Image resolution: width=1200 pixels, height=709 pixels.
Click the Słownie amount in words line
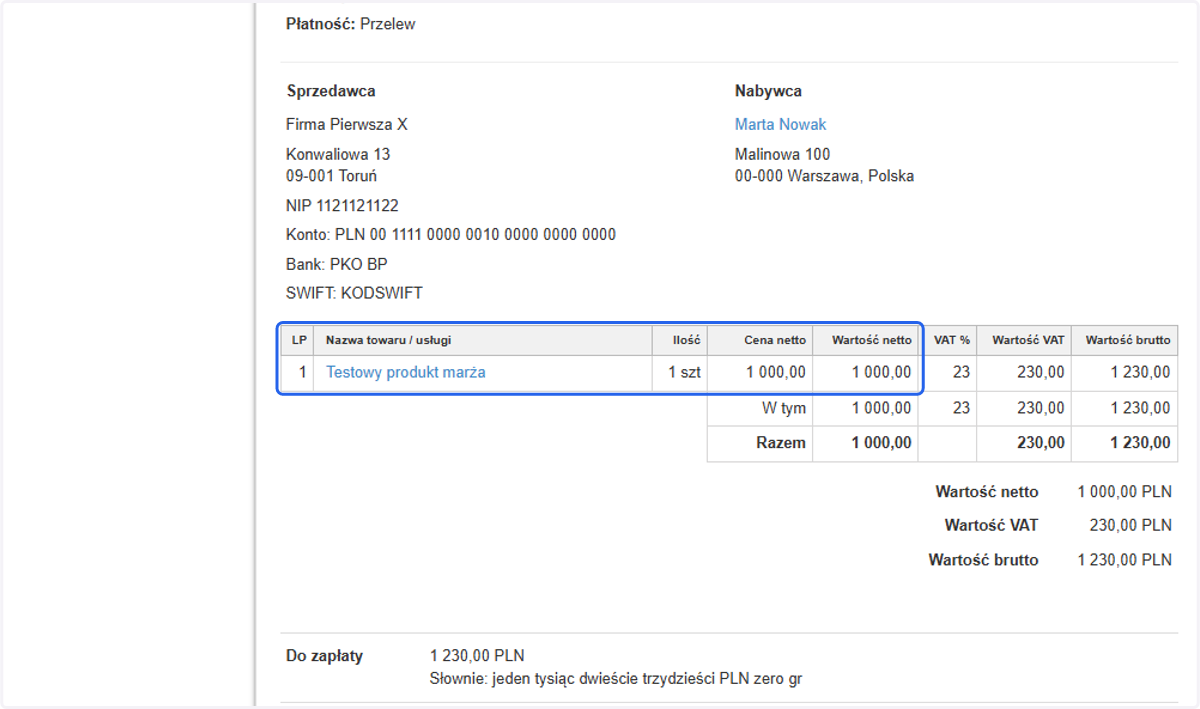point(616,680)
